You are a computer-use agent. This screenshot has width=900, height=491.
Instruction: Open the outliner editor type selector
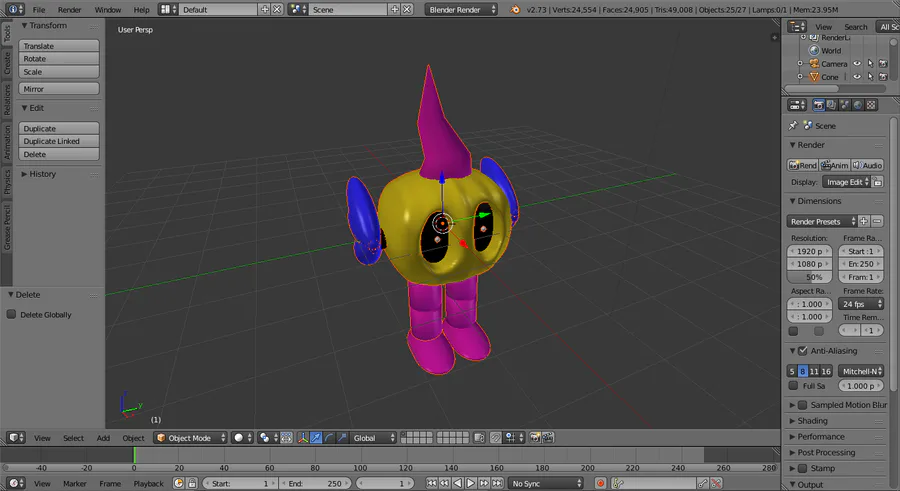pos(797,26)
